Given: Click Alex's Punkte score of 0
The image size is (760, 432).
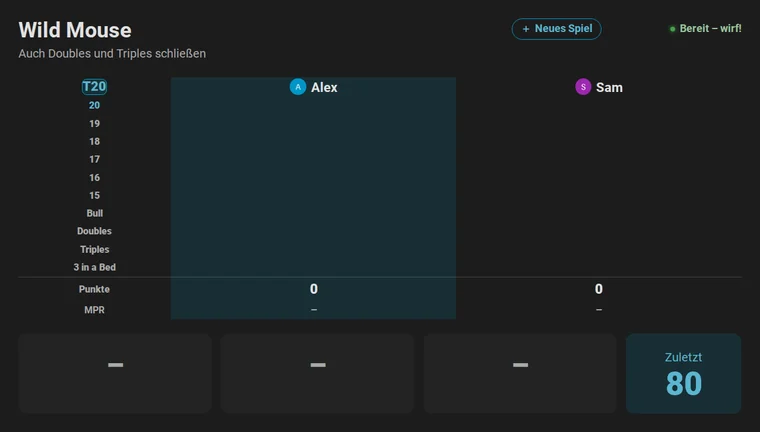Looking at the screenshot, I should [x=314, y=289].
